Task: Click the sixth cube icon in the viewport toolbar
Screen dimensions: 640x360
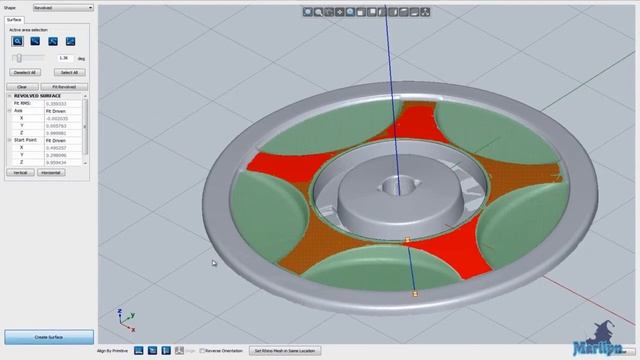Action: pos(361,12)
